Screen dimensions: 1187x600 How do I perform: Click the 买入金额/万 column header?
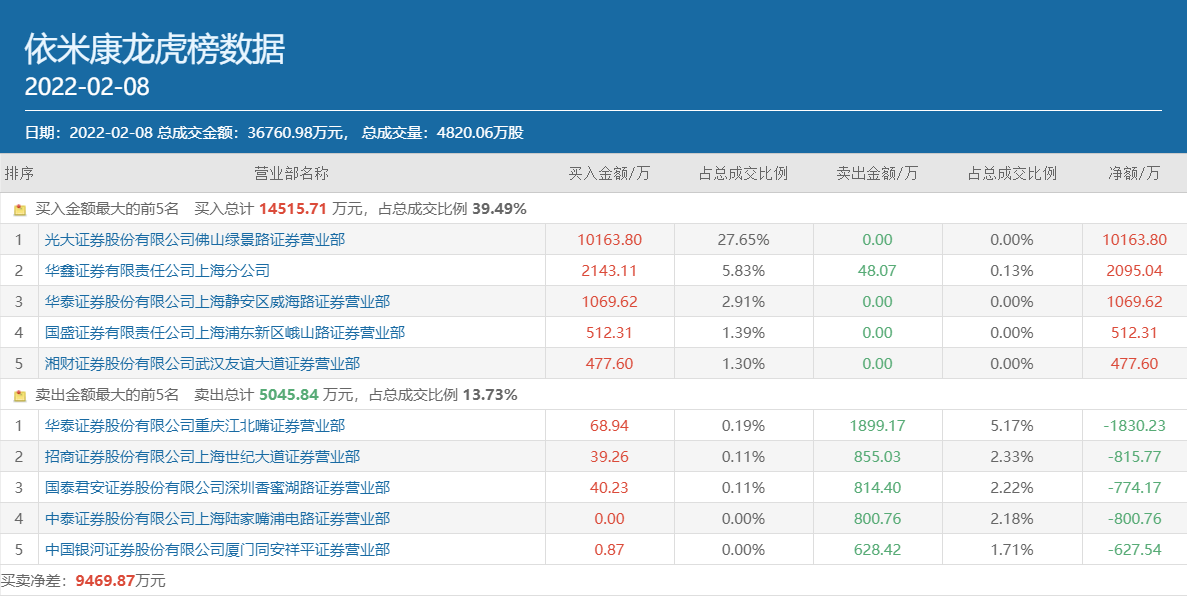click(x=609, y=173)
